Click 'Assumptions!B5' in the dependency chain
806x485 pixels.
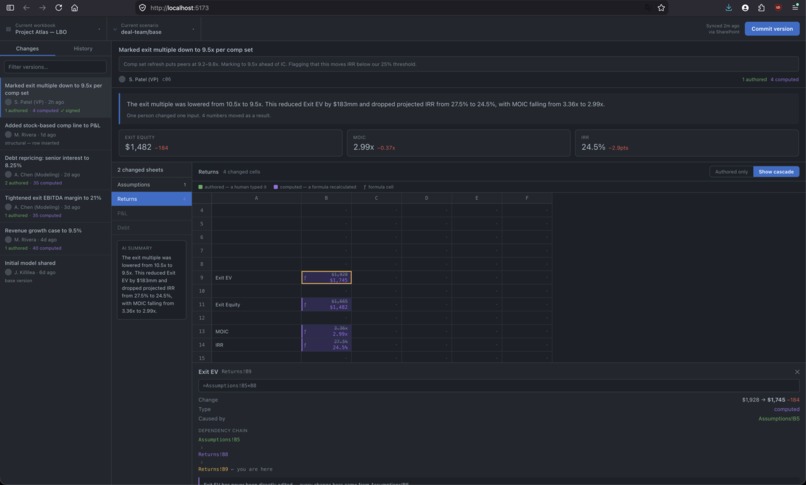(x=219, y=440)
